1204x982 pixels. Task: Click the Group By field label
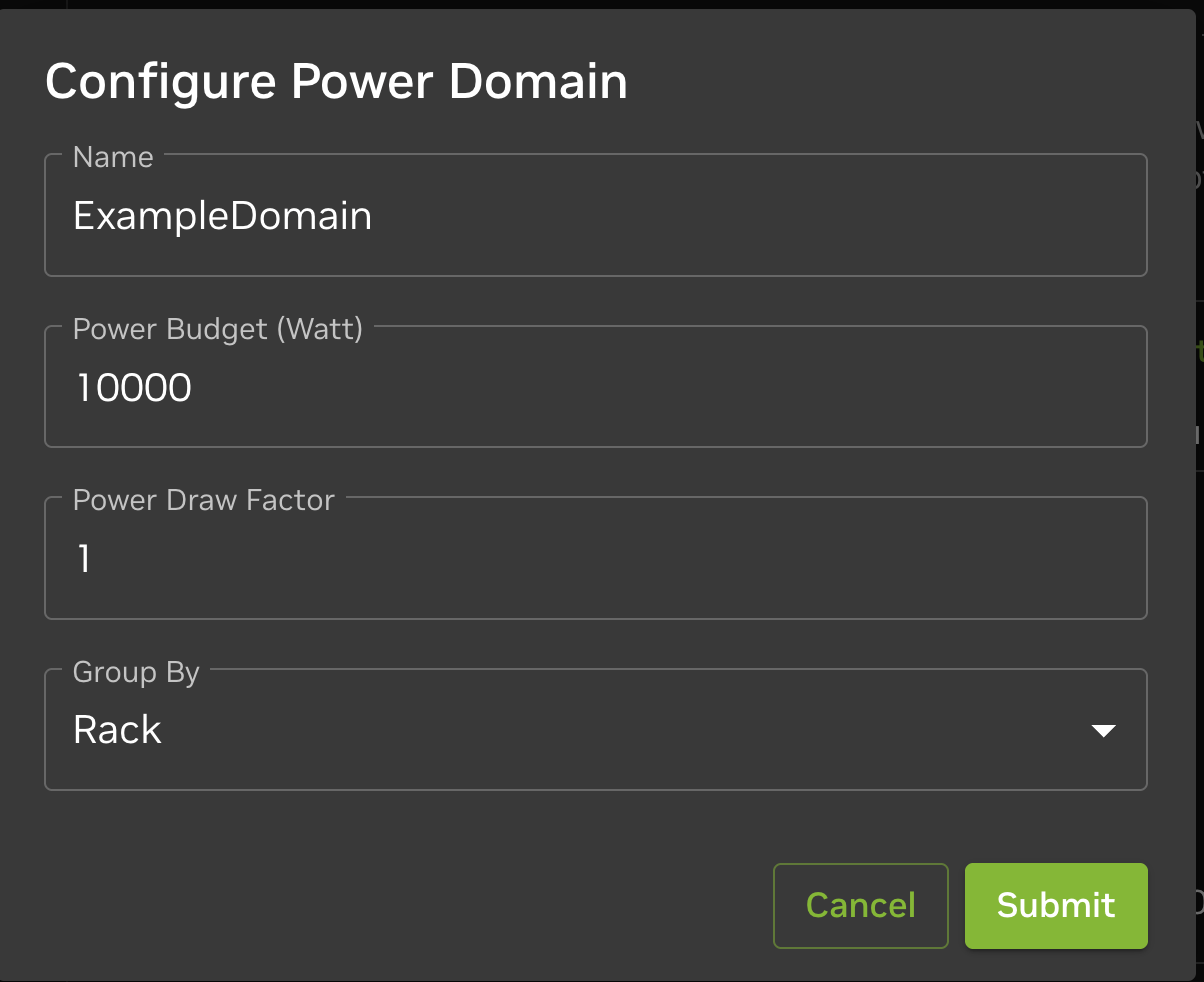pyautogui.click(x=136, y=672)
